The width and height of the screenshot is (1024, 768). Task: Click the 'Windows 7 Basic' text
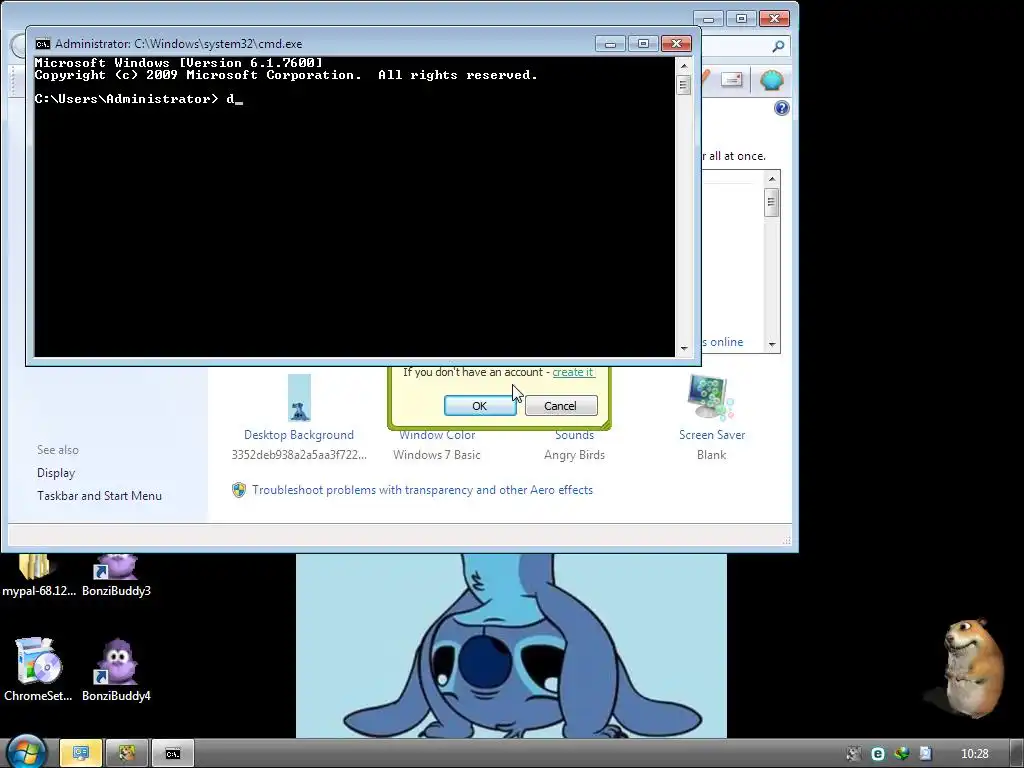pos(437,455)
